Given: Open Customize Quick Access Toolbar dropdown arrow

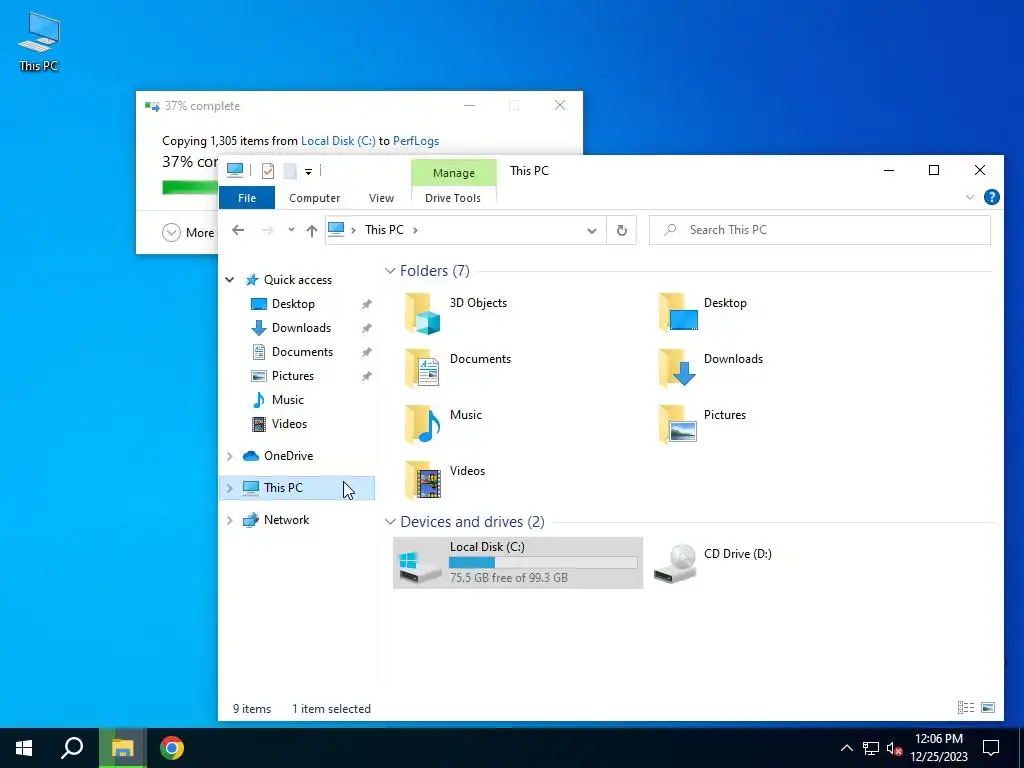Looking at the screenshot, I should point(308,172).
